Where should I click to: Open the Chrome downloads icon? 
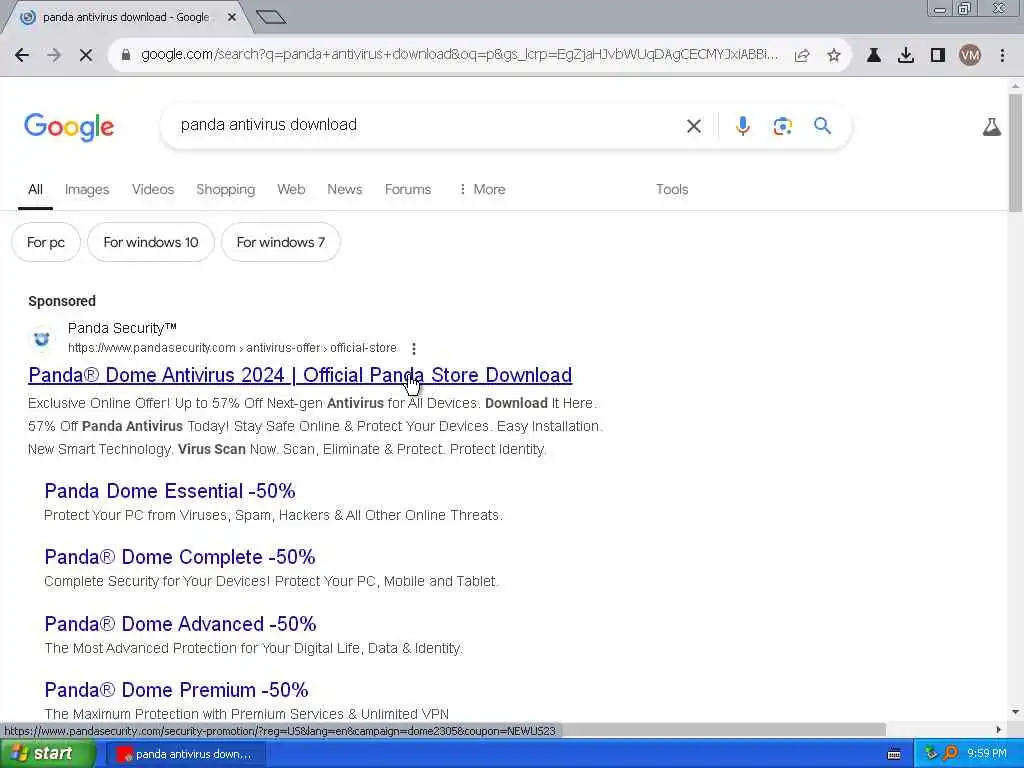coord(906,55)
